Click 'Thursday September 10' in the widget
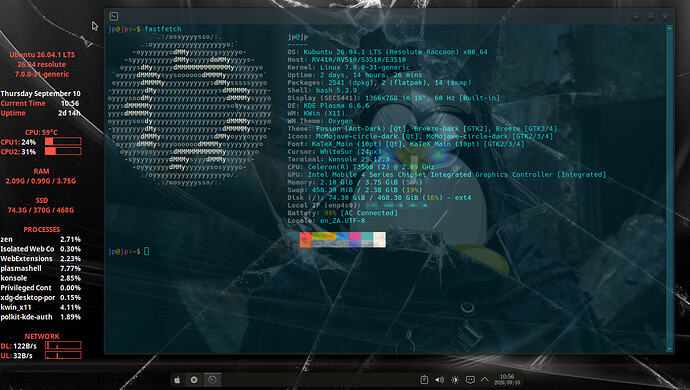 coord(40,93)
